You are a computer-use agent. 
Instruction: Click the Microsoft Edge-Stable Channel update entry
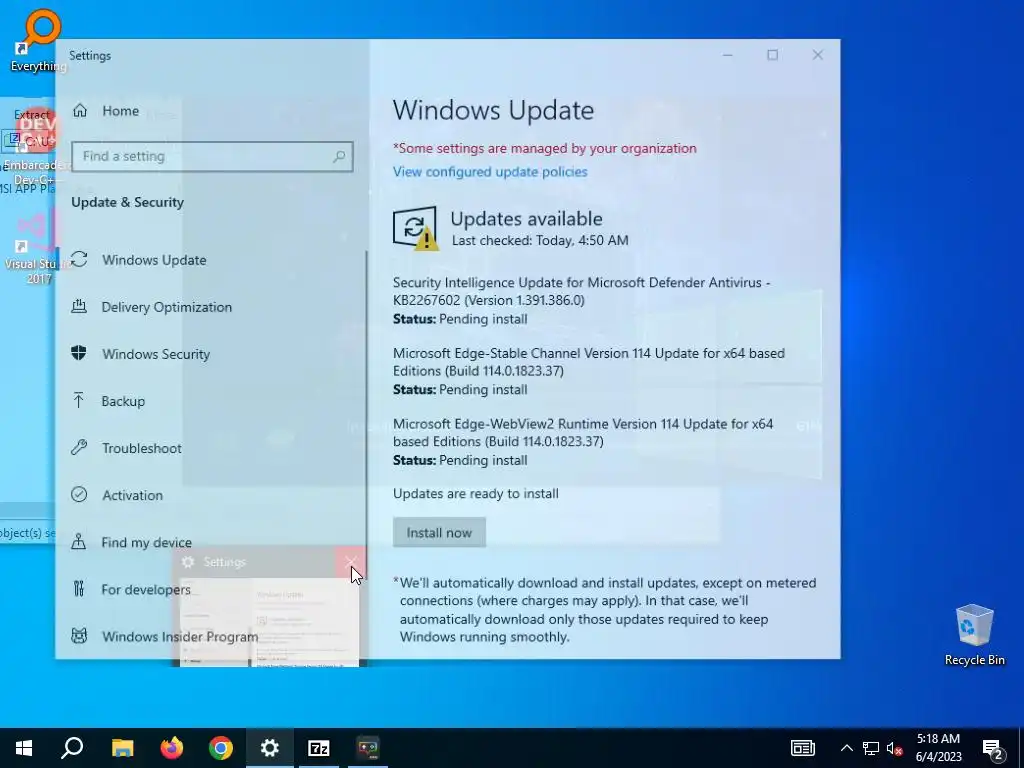589,371
